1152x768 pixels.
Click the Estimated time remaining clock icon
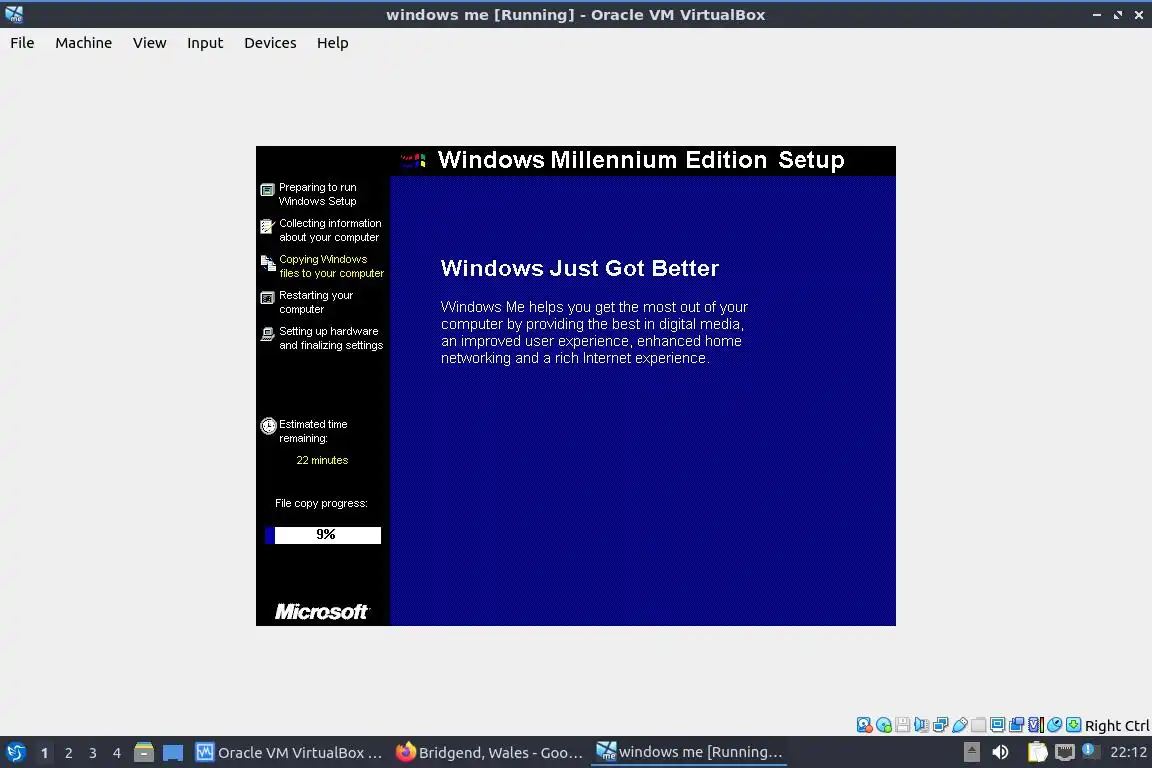(x=268, y=426)
